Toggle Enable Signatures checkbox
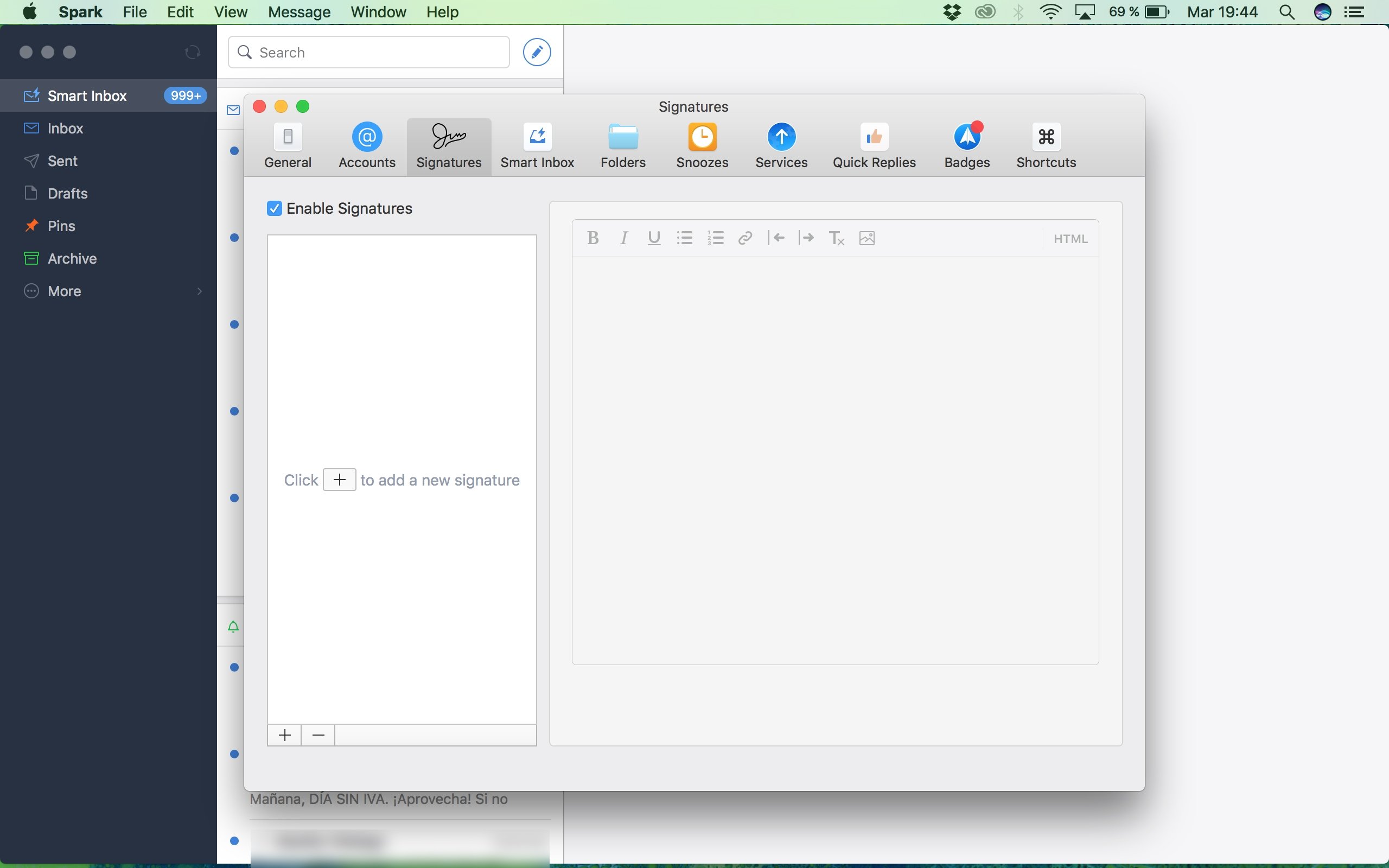Screen dimensions: 1389x868 pos(274,208)
